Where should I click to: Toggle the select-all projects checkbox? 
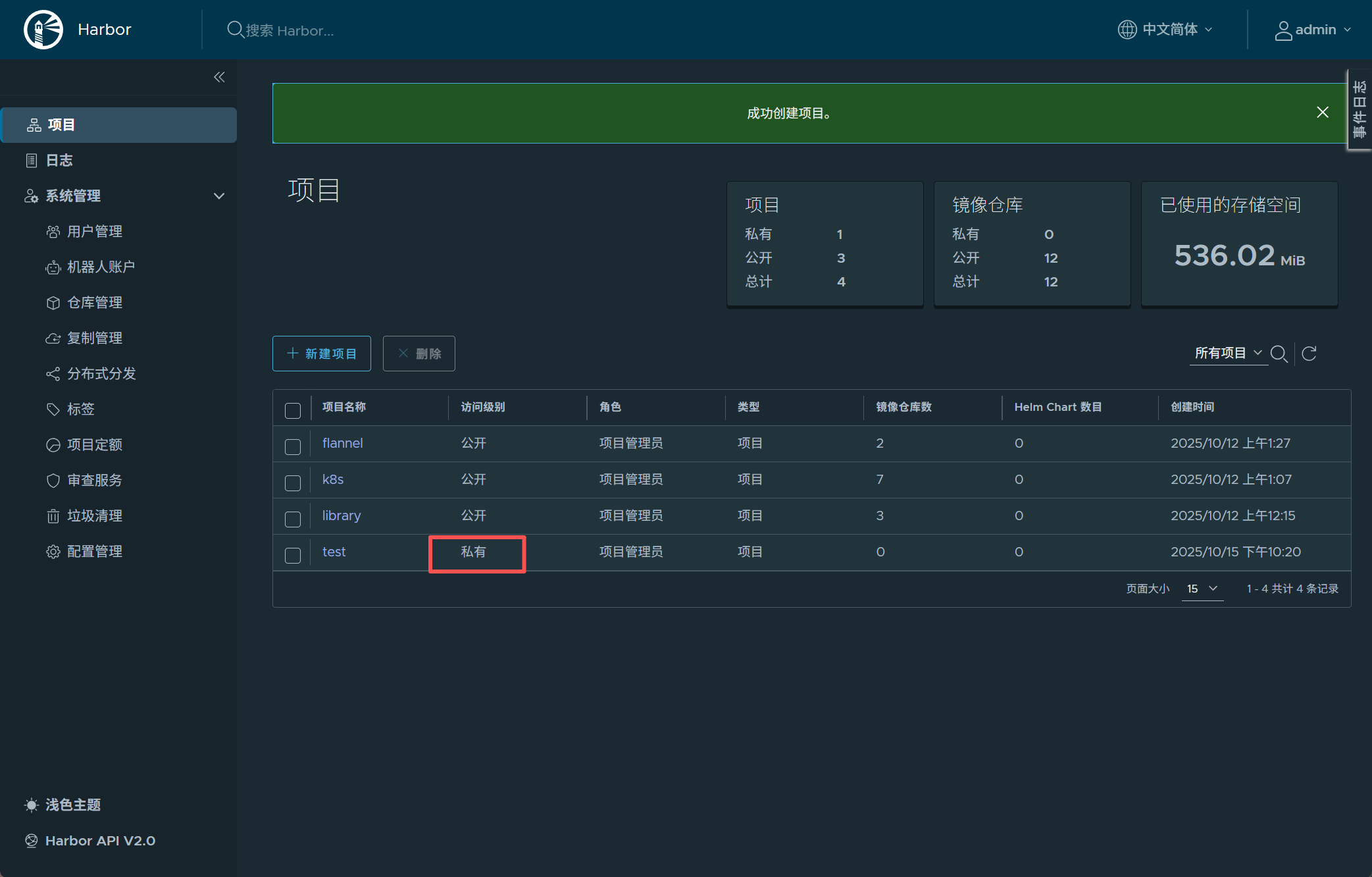pos(293,411)
